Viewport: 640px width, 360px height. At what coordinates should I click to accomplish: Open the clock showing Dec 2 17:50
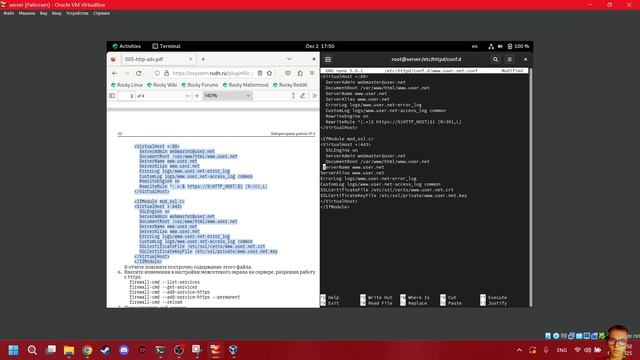point(320,46)
